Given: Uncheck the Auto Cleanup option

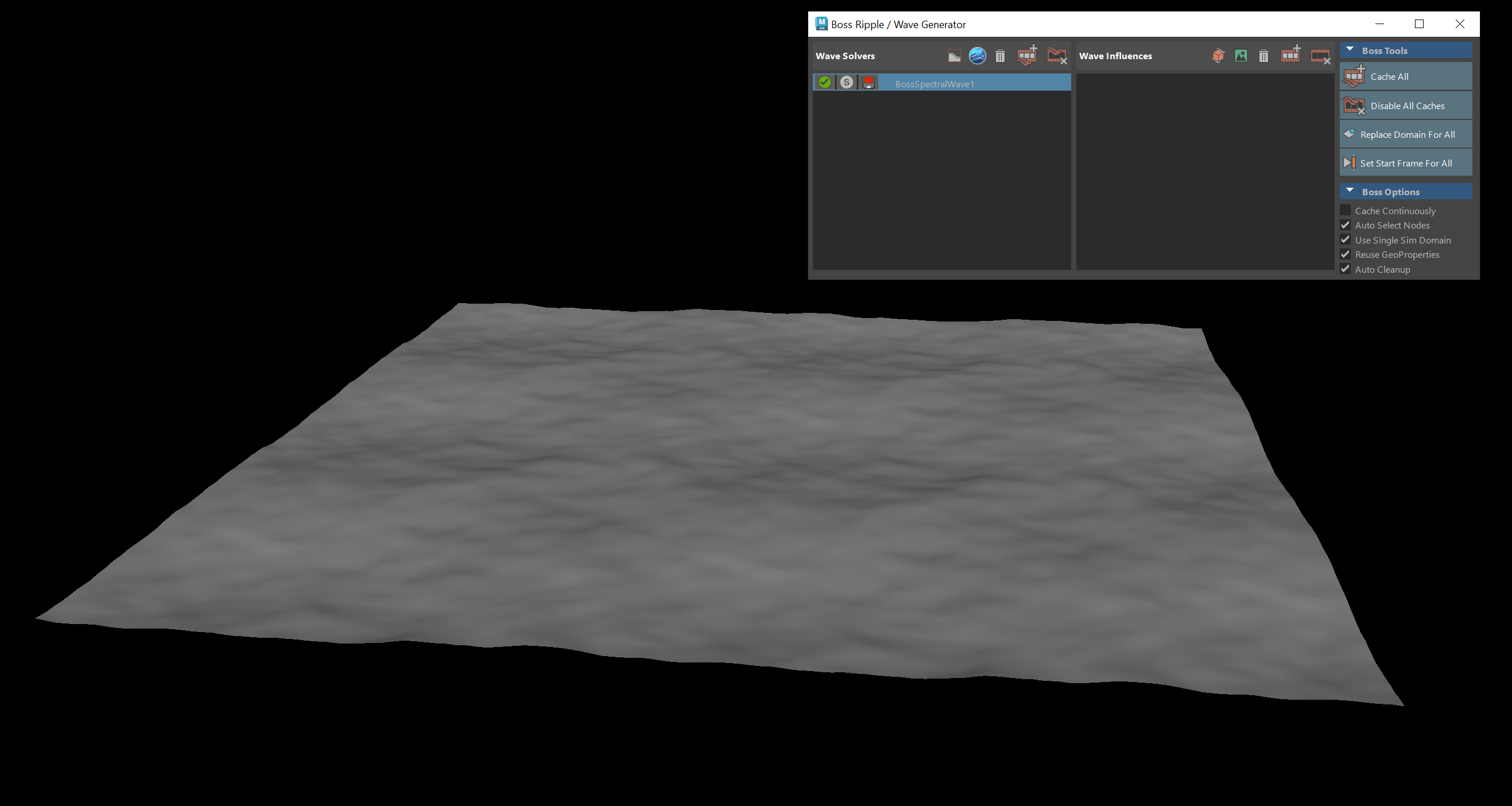Looking at the screenshot, I should (1346, 269).
